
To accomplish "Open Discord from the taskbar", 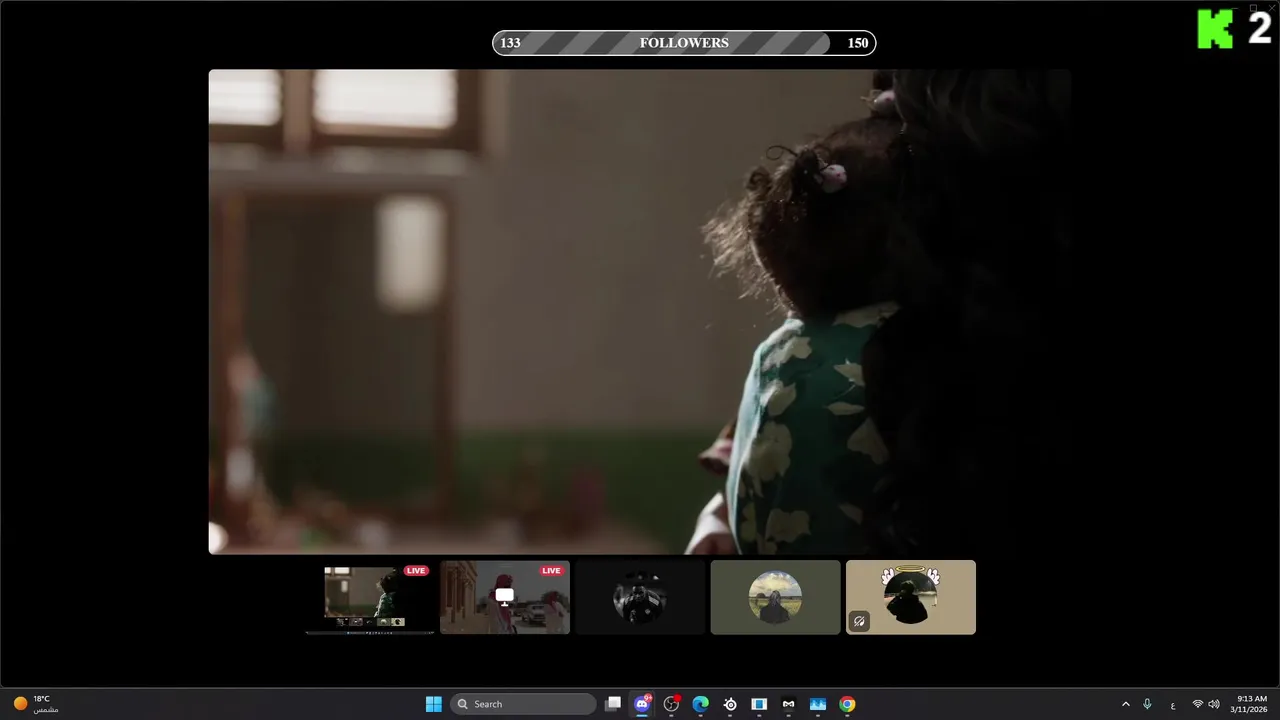I will [x=642, y=704].
